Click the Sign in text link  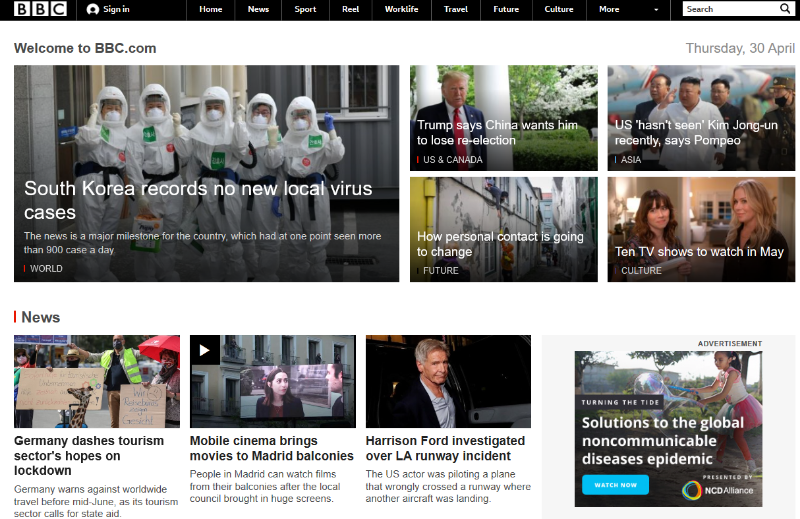116,9
